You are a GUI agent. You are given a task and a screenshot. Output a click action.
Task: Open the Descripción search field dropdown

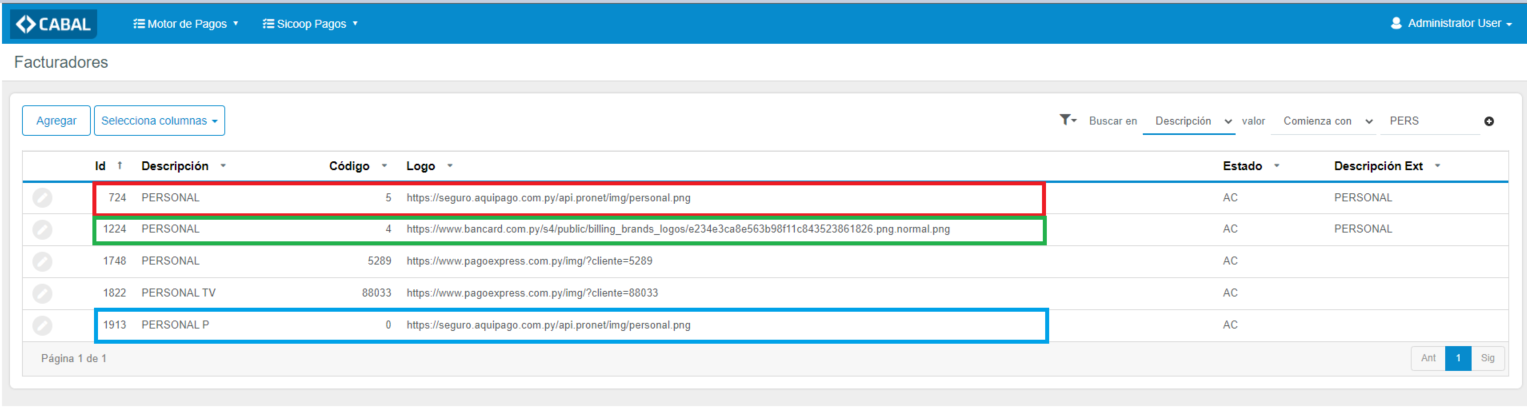point(1190,120)
